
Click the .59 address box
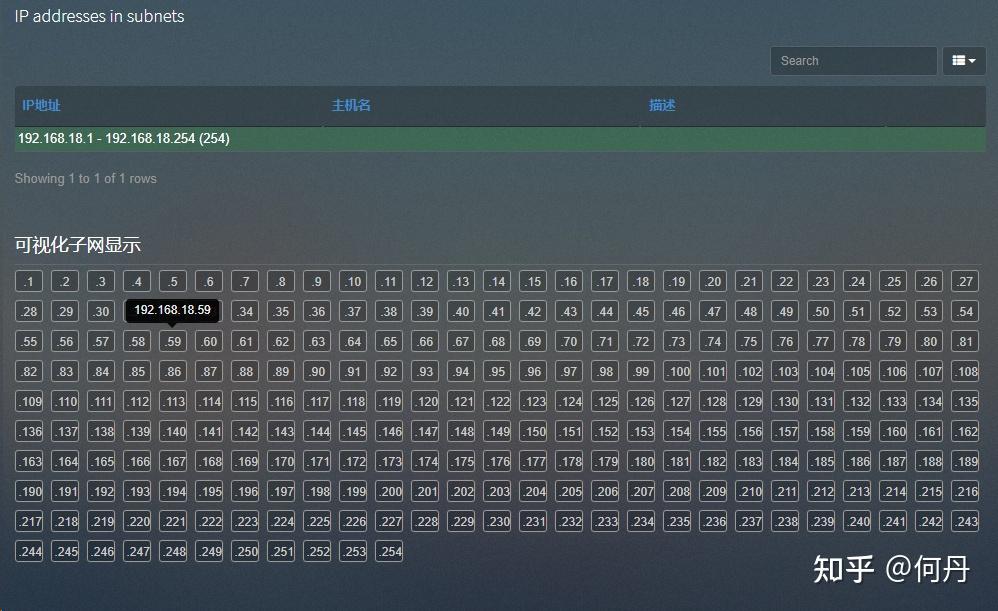click(173, 341)
